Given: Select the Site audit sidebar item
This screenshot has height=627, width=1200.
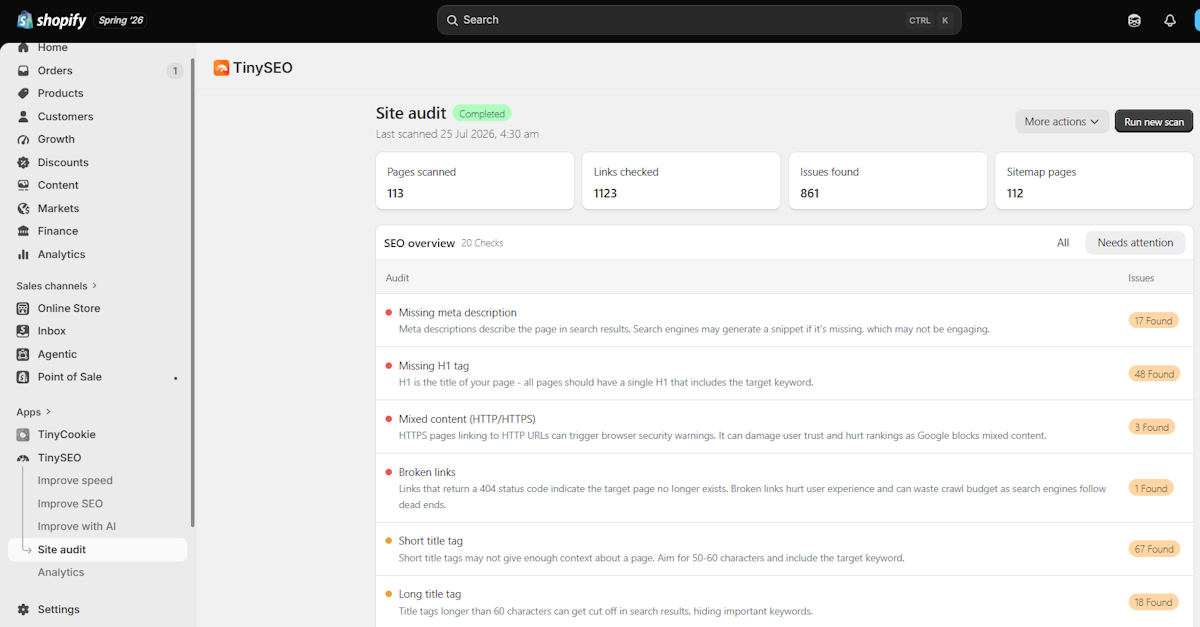Looking at the screenshot, I should 97,550.
